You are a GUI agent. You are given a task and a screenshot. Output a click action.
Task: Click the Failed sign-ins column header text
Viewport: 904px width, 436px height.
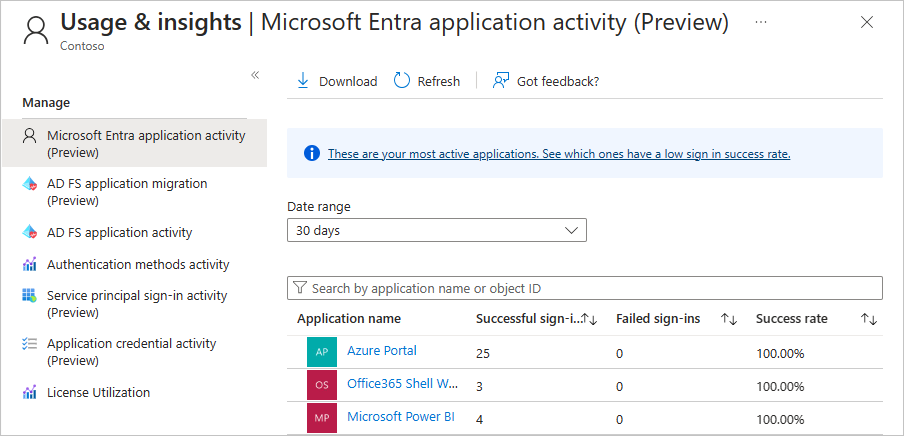click(x=658, y=319)
